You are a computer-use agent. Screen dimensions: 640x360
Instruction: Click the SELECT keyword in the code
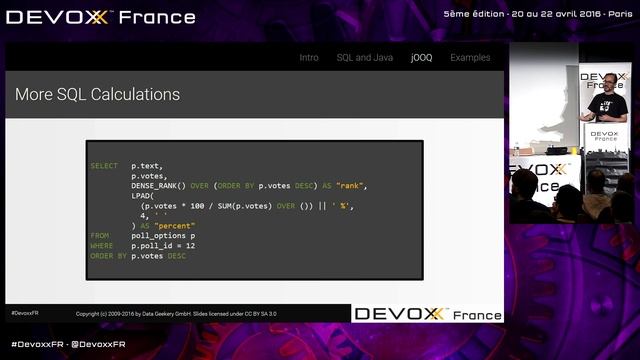point(104,166)
